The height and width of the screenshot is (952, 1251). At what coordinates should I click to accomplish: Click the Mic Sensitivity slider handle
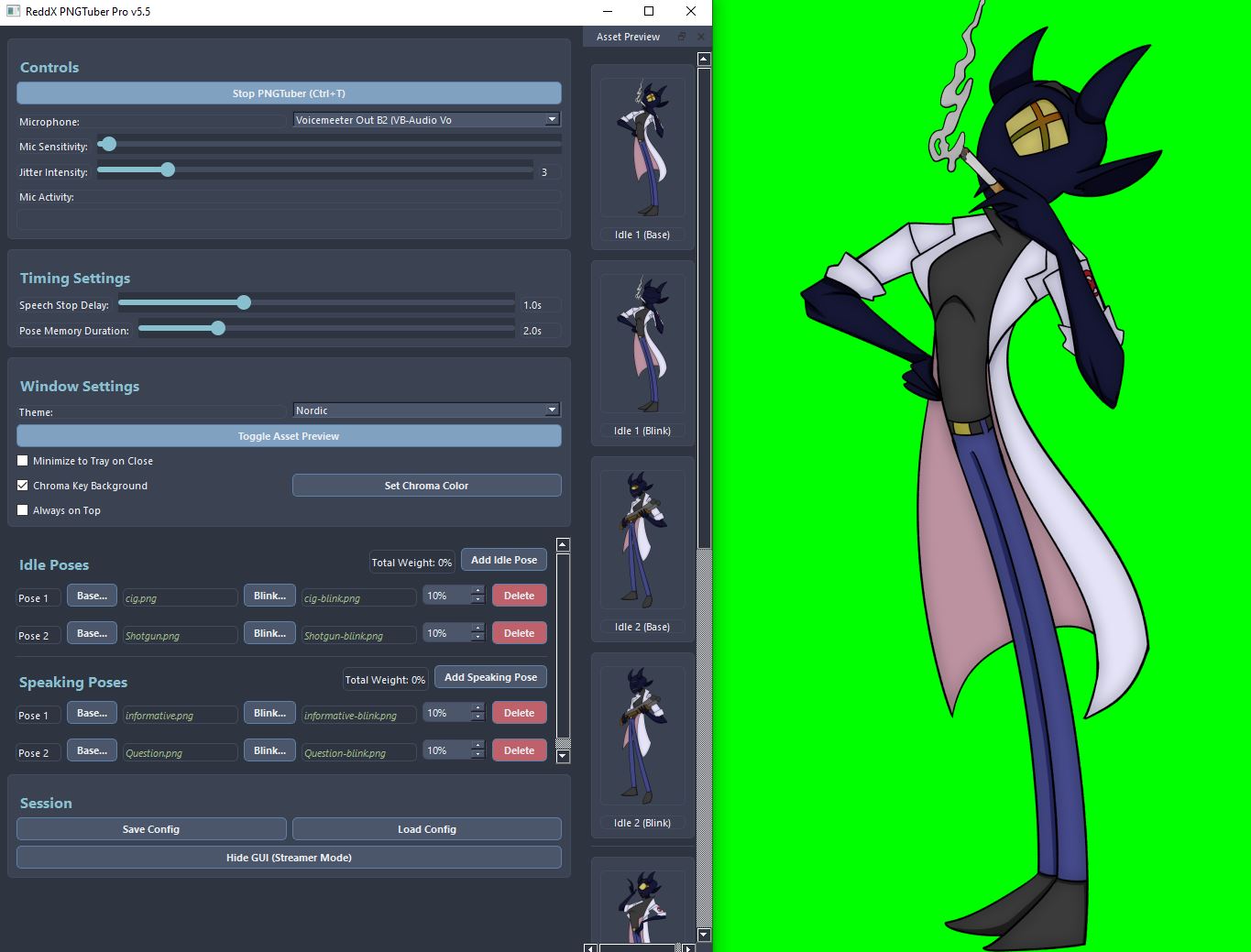109,144
